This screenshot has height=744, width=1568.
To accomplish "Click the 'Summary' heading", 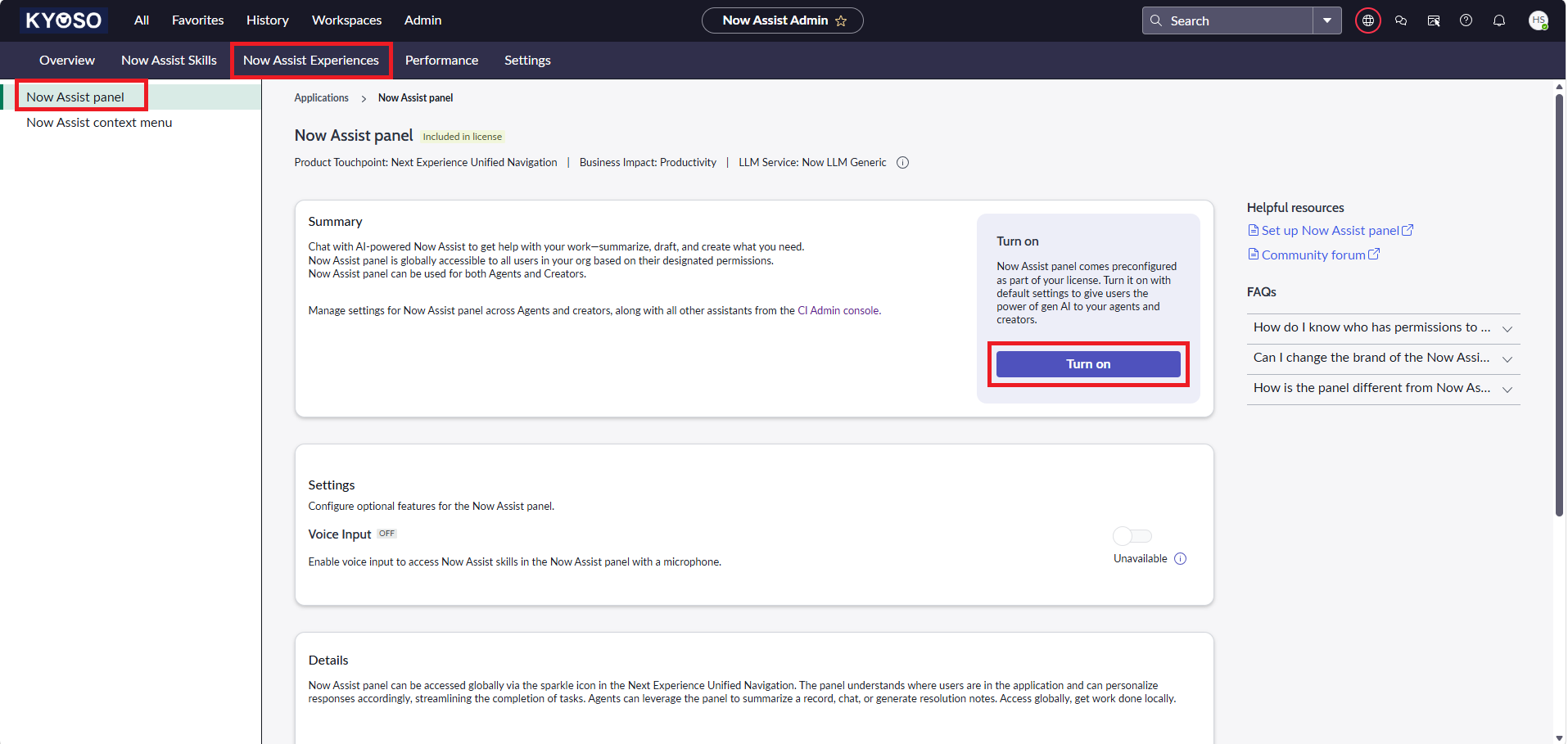I will tap(335, 222).
